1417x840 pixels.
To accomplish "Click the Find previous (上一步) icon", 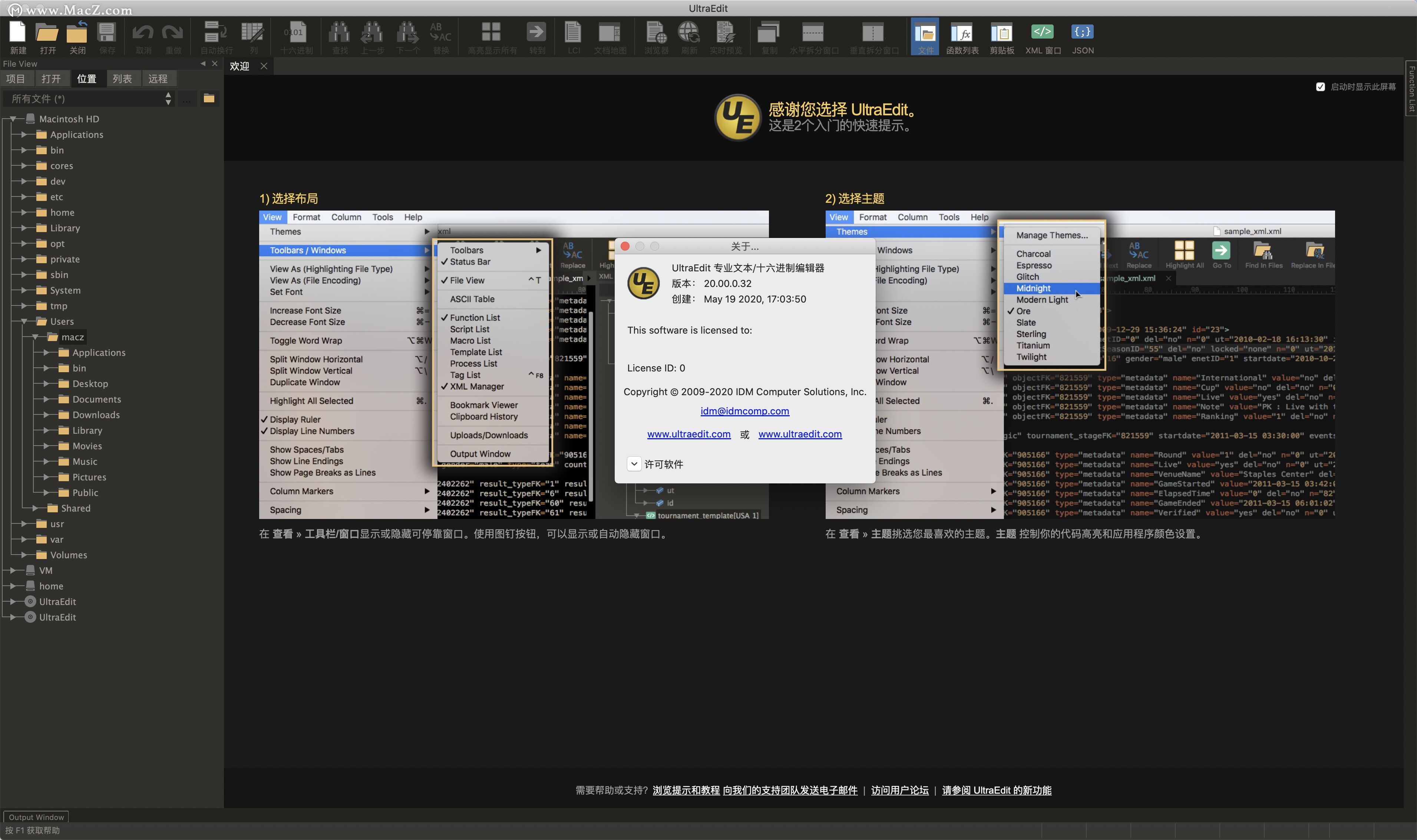I will [372, 33].
